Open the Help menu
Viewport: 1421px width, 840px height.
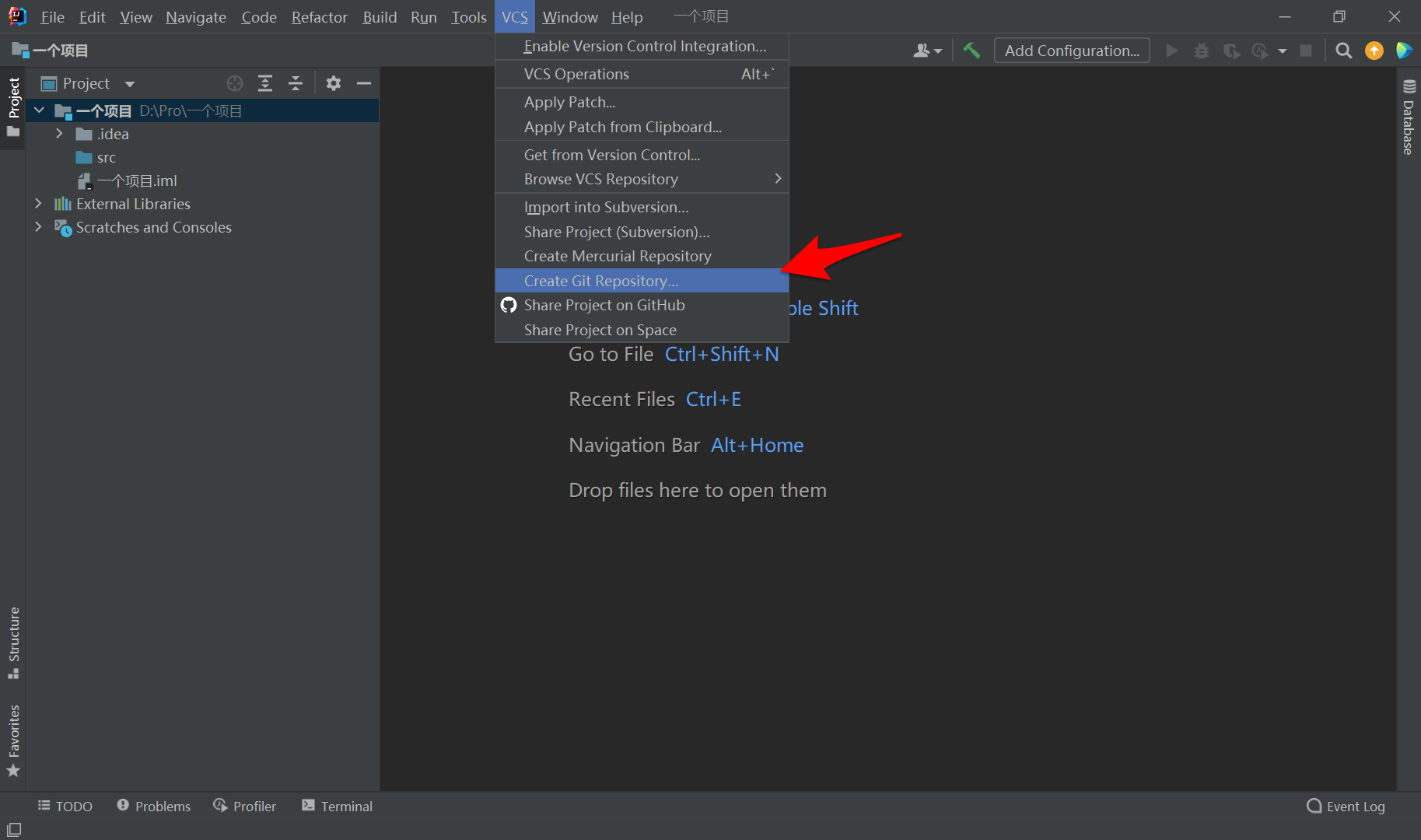(627, 16)
